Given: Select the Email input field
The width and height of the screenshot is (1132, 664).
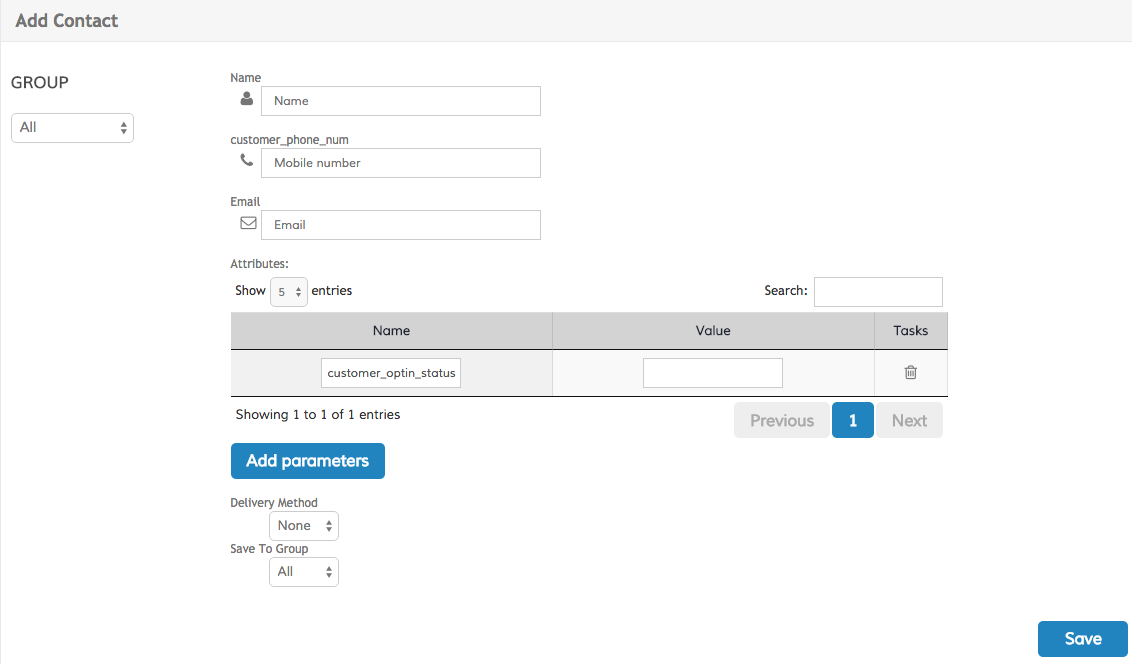Looking at the screenshot, I should coord(400,225).
